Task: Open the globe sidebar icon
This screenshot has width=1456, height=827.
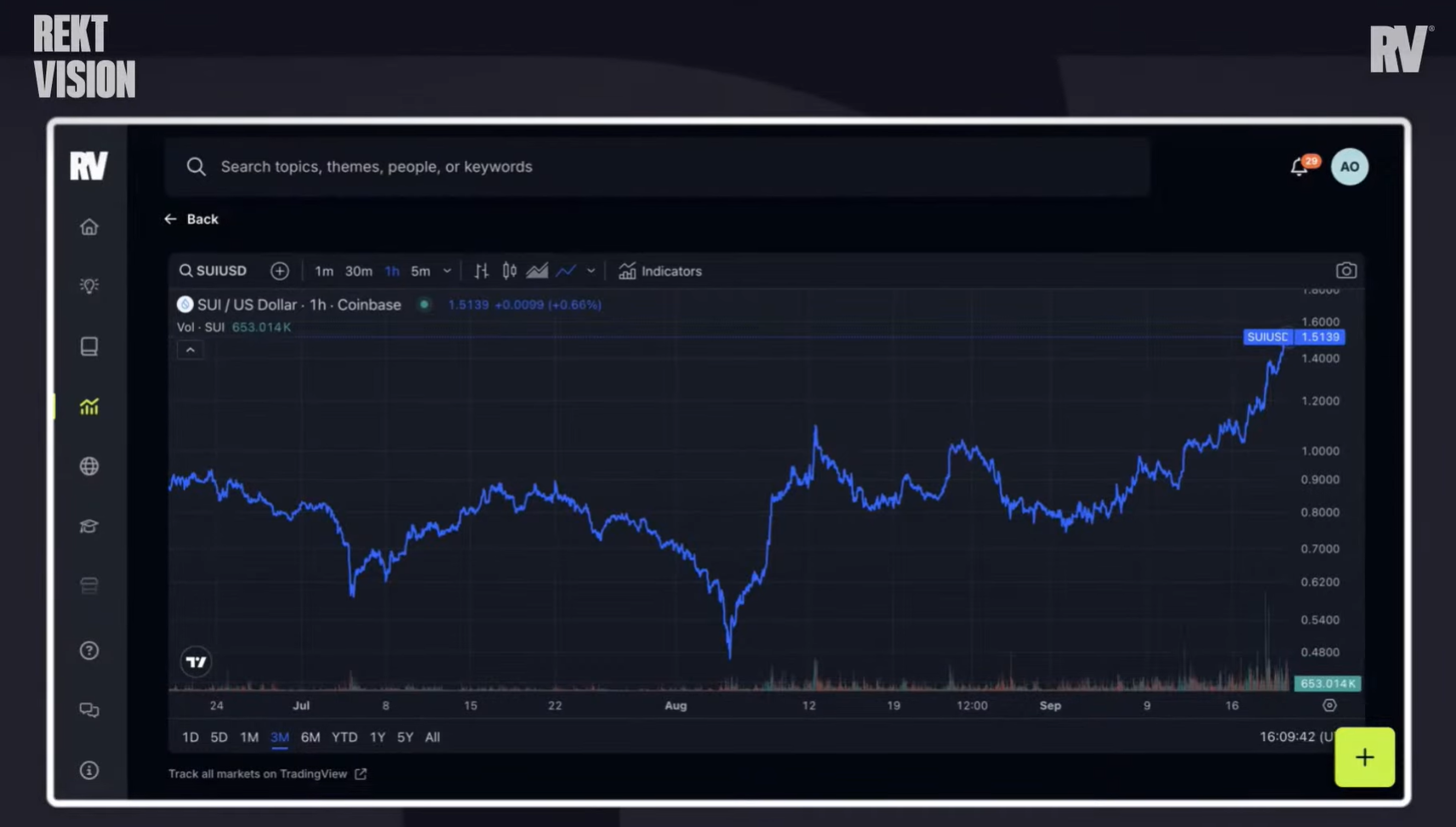Action: (x=89, y=466)
